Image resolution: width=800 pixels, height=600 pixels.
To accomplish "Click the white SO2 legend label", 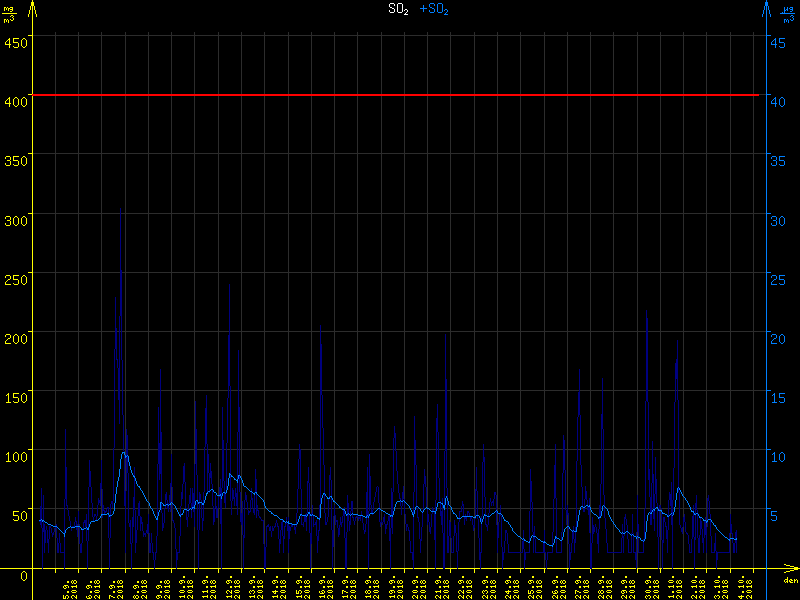I will [x=399, y=9].
